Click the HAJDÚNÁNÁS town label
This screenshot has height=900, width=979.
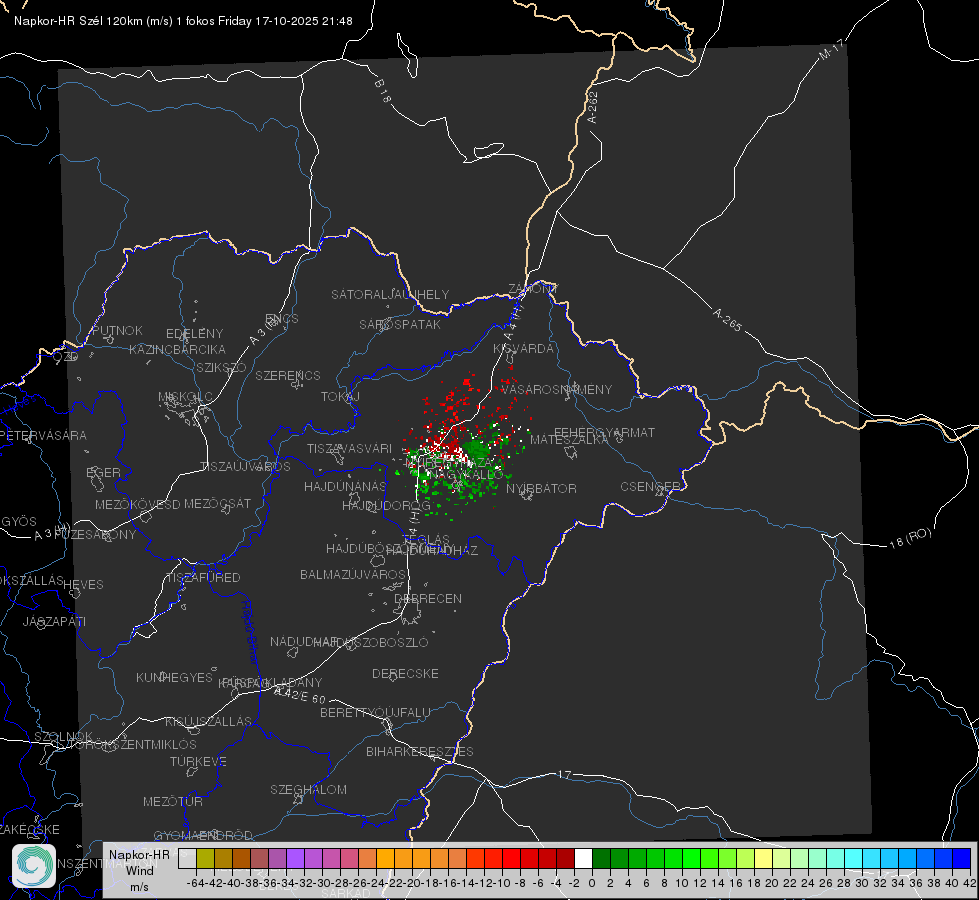click(x=345, y=486)
